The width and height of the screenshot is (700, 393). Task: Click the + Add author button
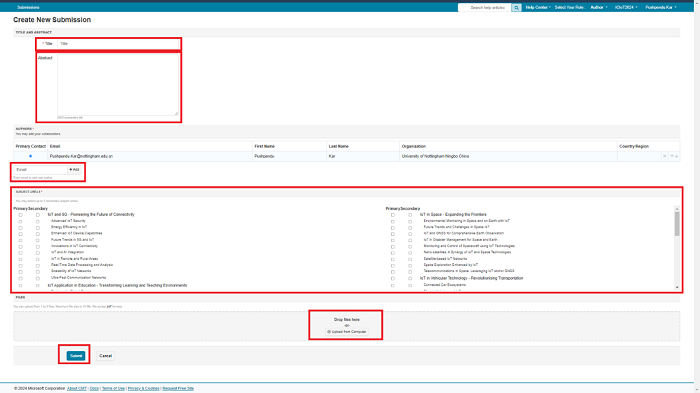(74, 170)
